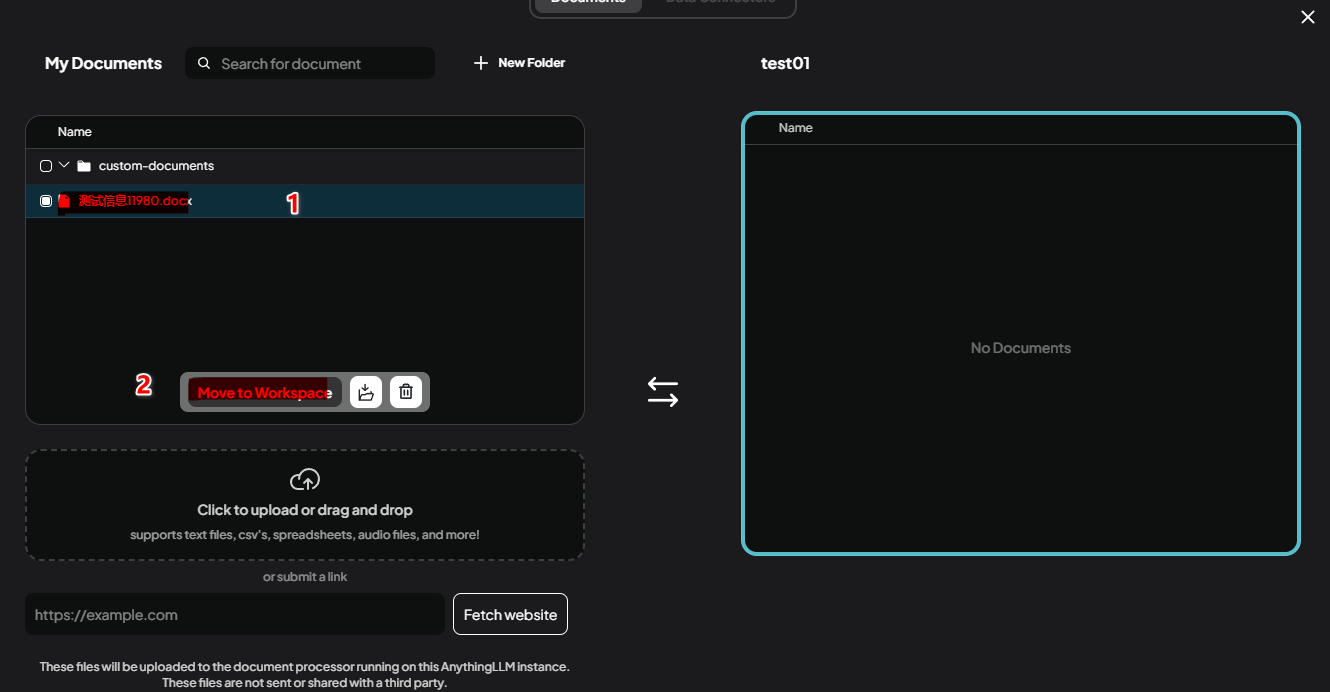1330x692 pixels.
Task: Click the https://example.com link input
Action: (x=235, y=614)
